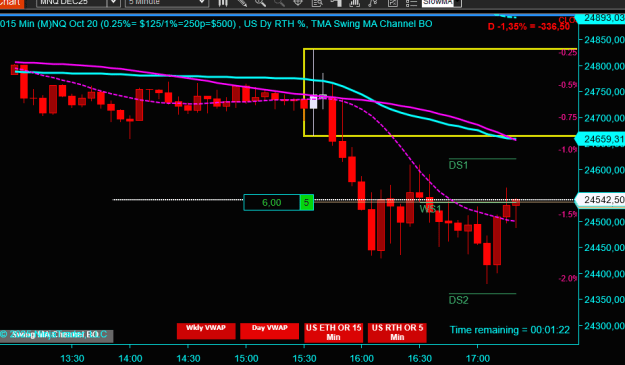The width and height of the screenshot is (625, 365).
Task: Click the list view icon beside SlowMA
Action: tap(411, 3)
